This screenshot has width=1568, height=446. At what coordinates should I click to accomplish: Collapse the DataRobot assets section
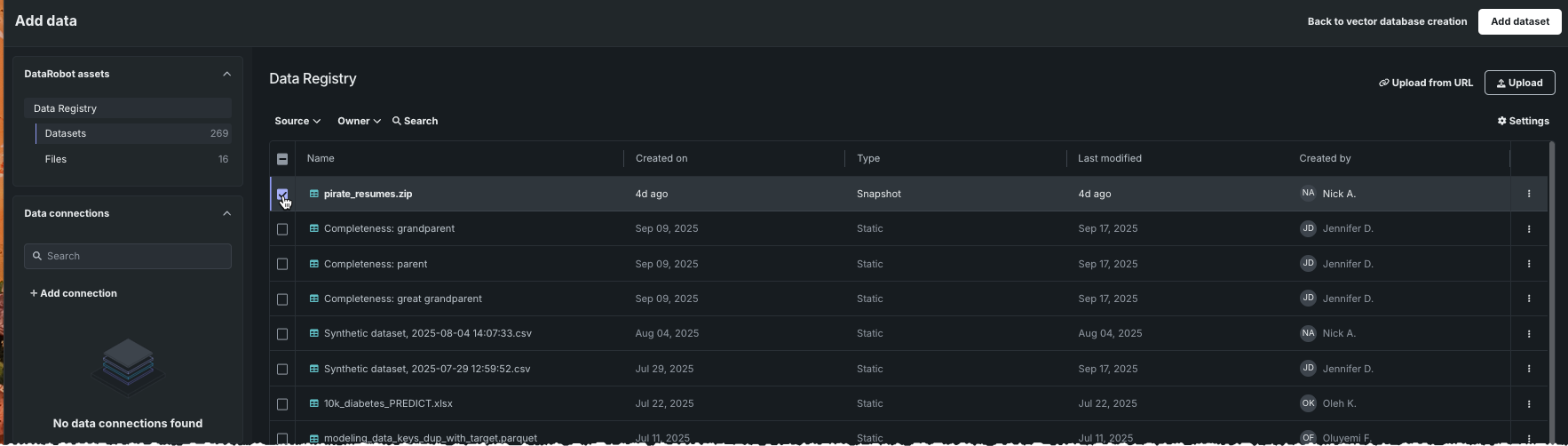coord(226,74)
